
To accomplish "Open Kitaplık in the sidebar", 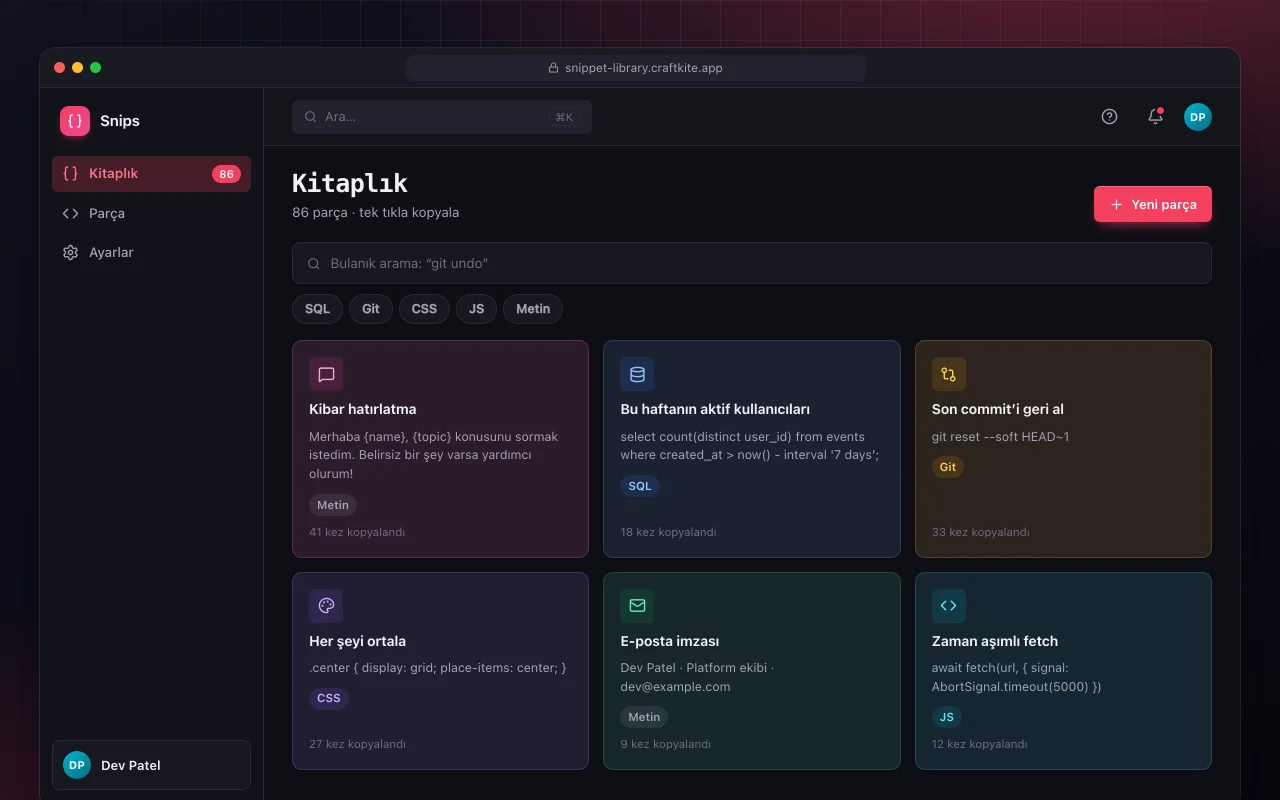I will pos(151,174).
